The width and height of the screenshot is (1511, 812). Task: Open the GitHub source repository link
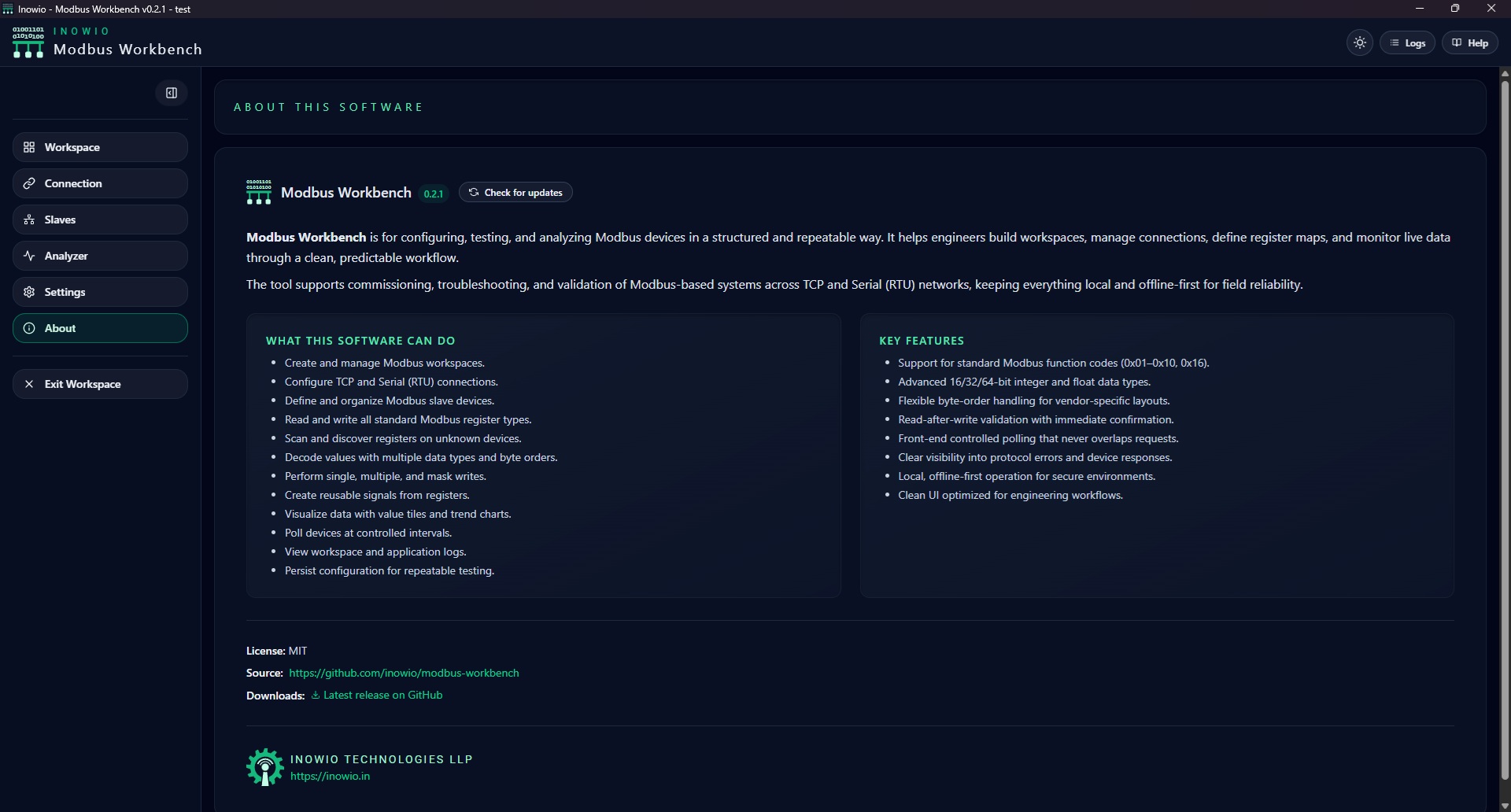pyautogui.click(x=404, y=673)
